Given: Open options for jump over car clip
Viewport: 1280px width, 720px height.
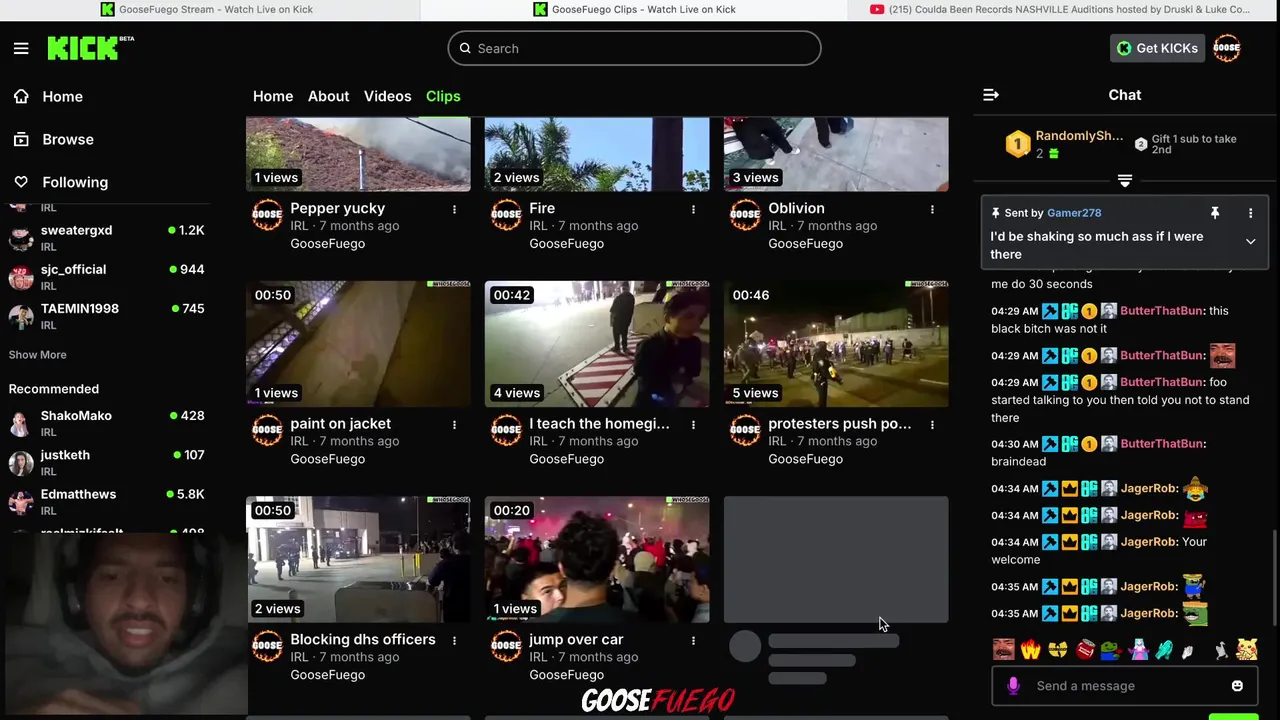Looking at the screenshot, I should pos(693,640).
